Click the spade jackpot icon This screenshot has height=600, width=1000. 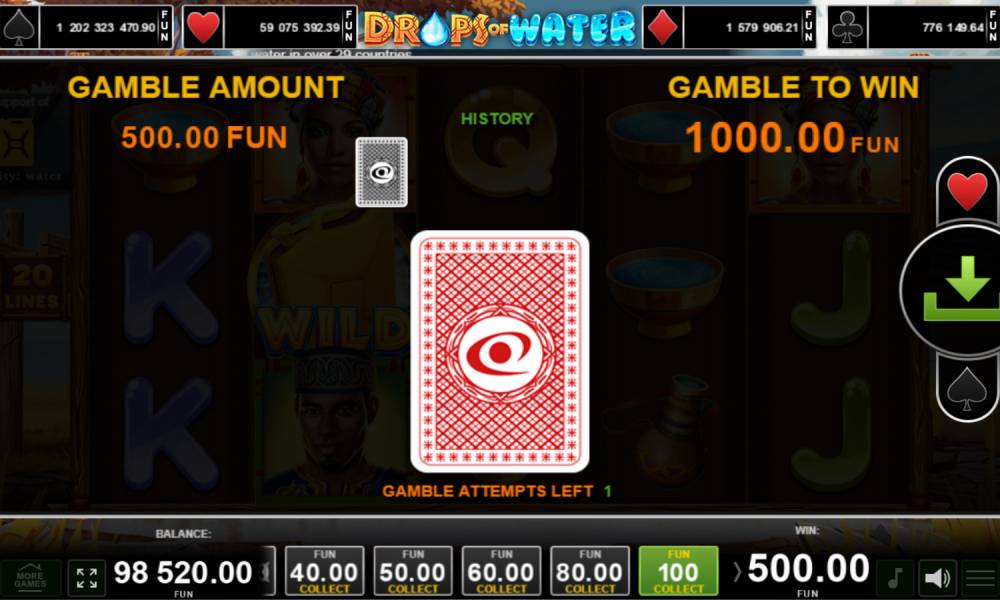pyautogui.click(x=19, y=27)
